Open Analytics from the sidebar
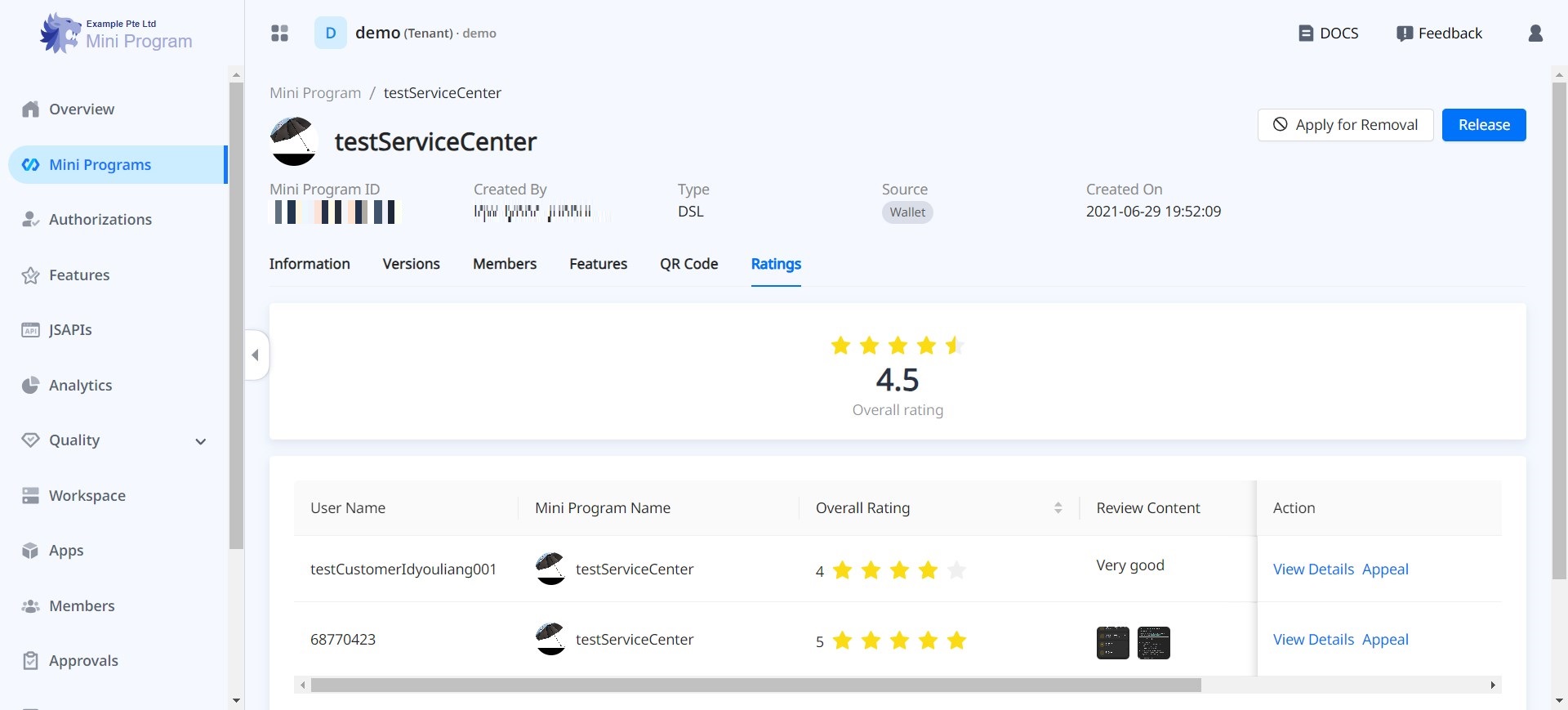Screen dimensions: 1568x710 click(x=80, y=386)
